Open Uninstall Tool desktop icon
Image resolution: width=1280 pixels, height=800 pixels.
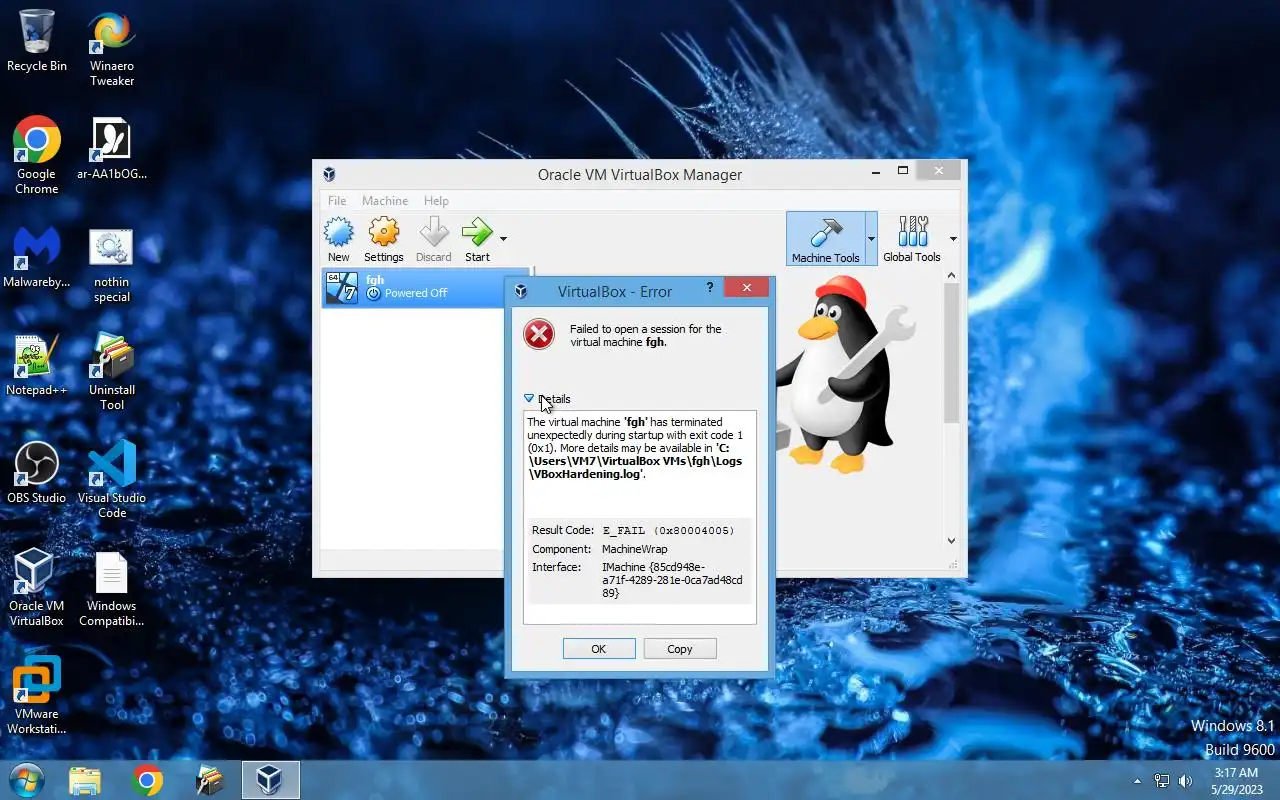(112, 372)
